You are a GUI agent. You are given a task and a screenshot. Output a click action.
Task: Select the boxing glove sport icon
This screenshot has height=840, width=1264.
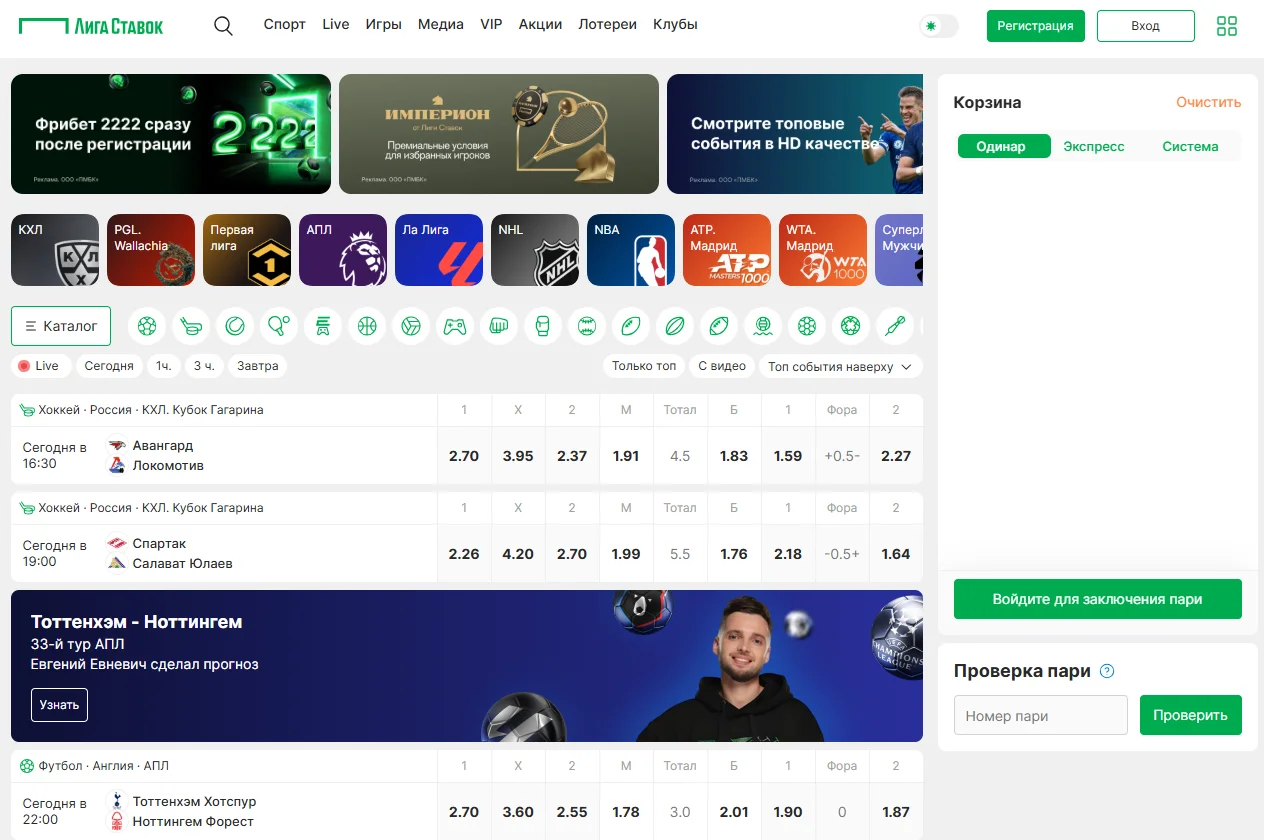543,326
